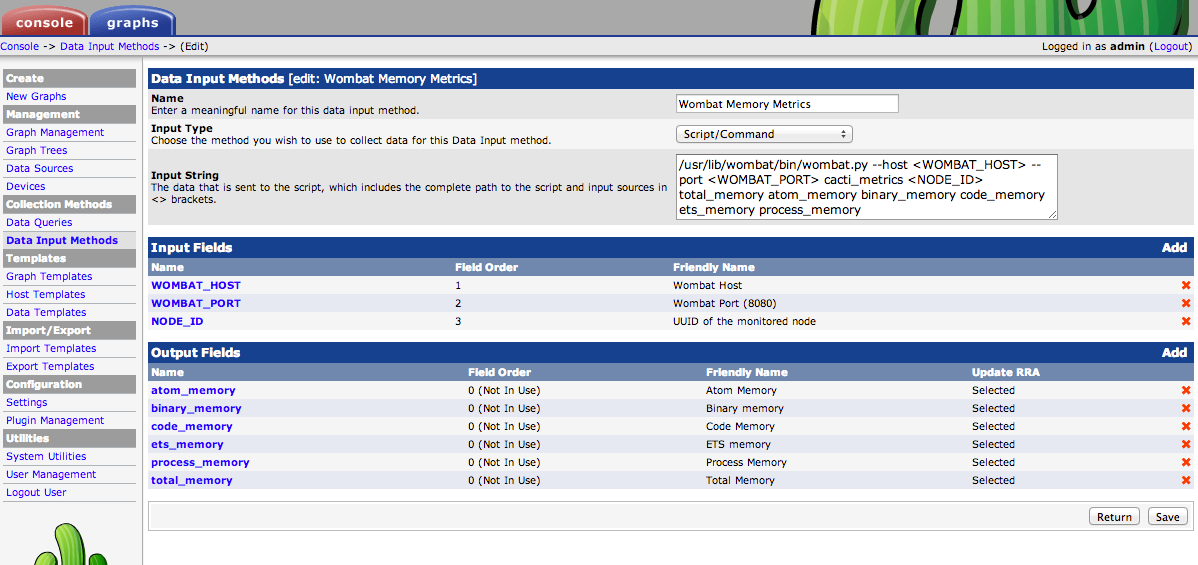The image size is (1198, 565).
Task: Open User Management in sidebar
Action: coord(51,474)
